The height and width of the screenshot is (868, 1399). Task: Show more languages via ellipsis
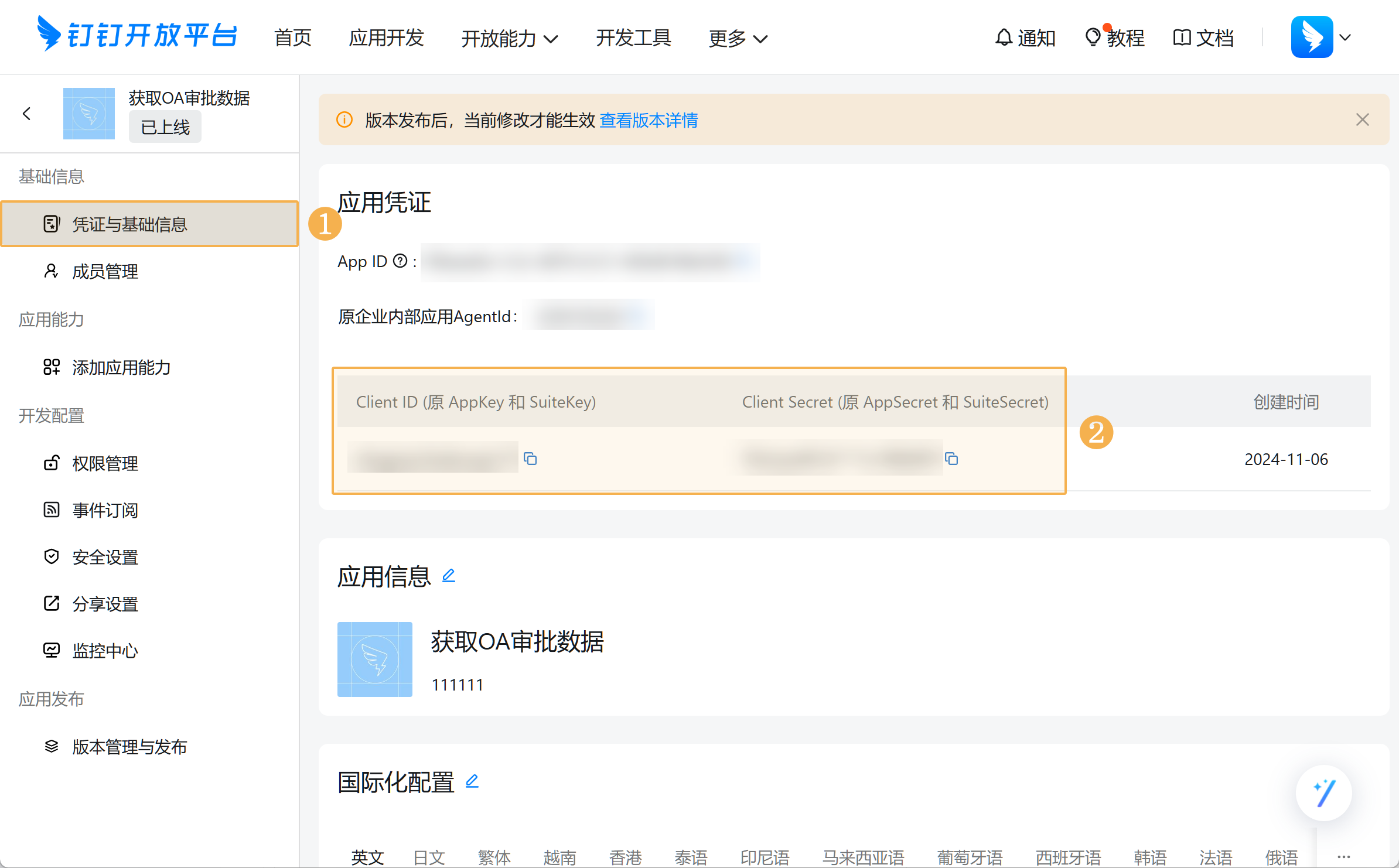[1344, 856]
